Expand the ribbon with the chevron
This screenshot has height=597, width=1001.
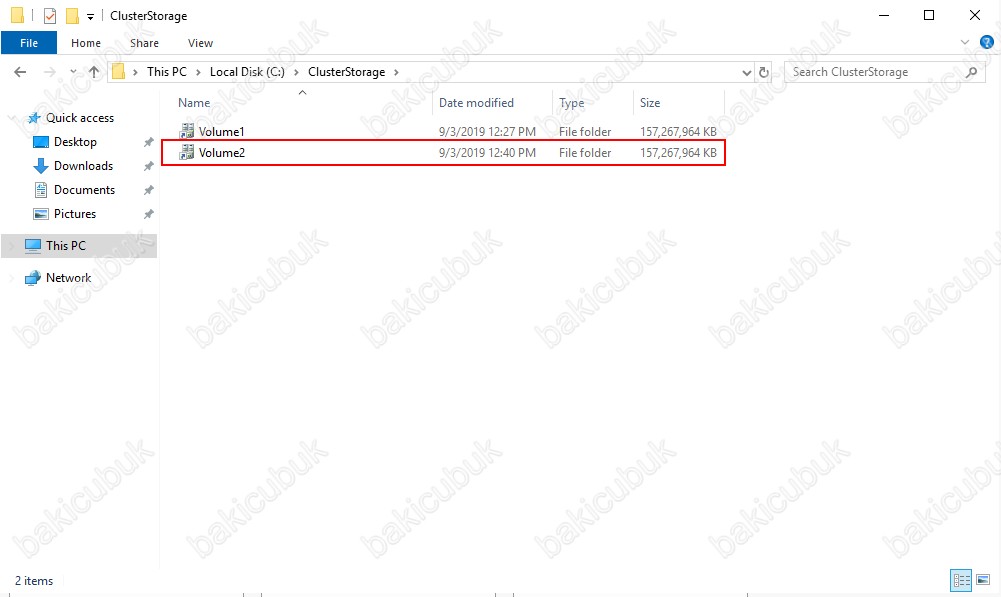965,43
